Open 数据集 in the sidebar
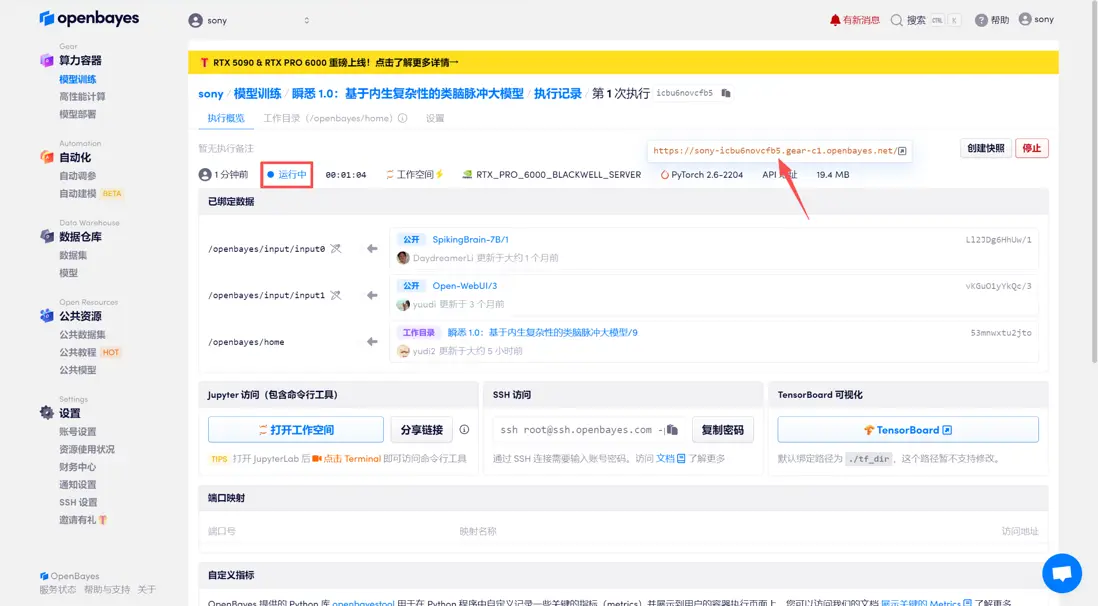Viewport: 1098px width, 606px height. coord(73,255)
